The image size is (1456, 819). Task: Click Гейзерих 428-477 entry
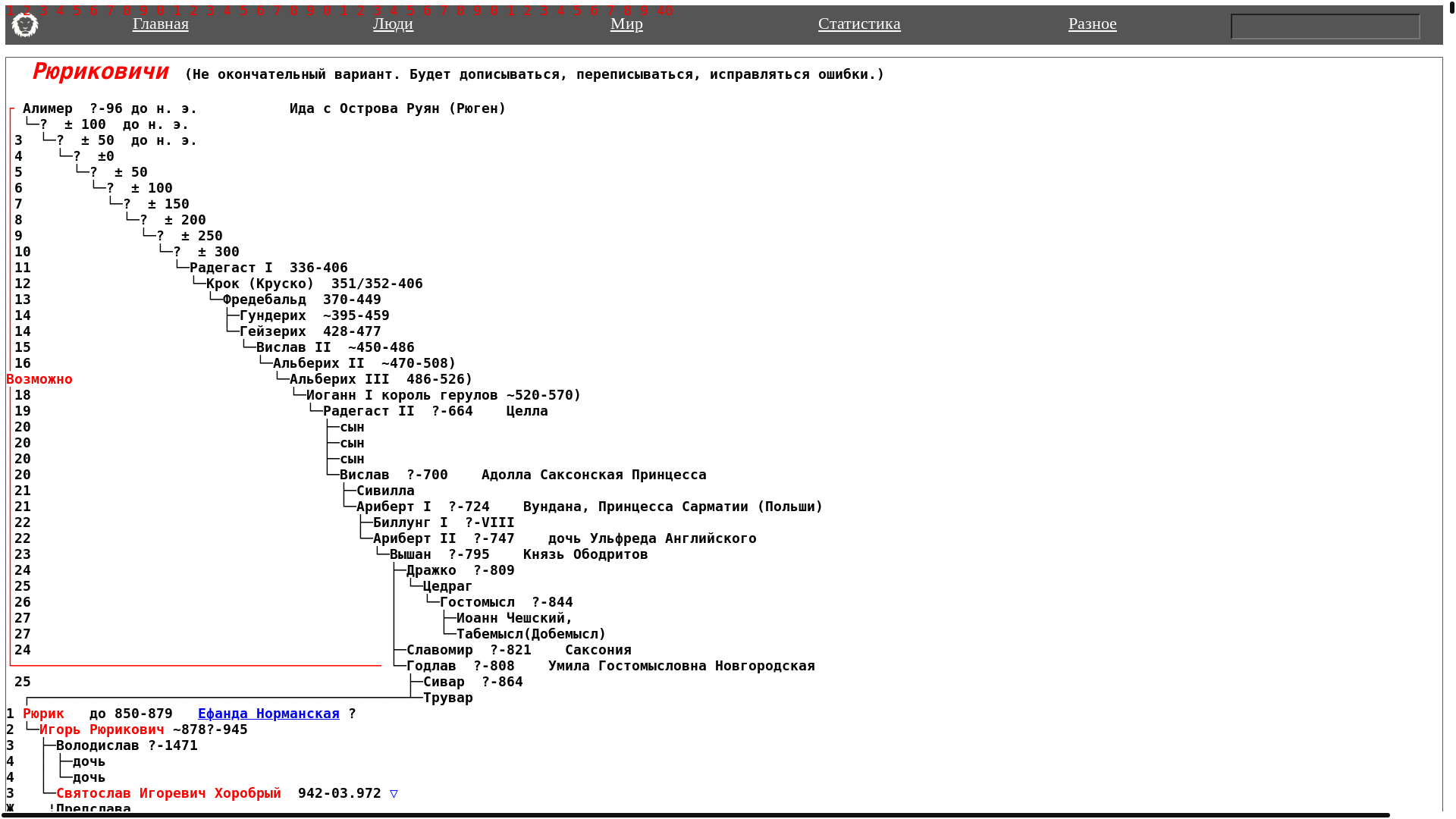pos(310,331)
